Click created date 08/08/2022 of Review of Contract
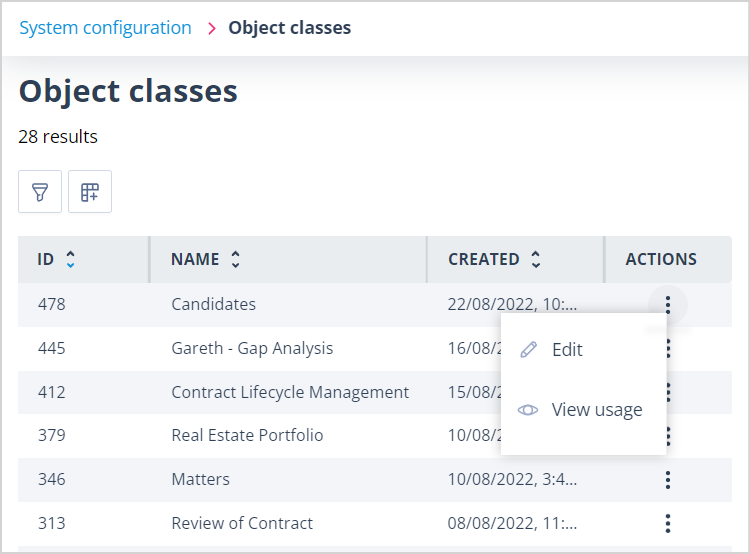This screenshot has height=554, width=750. [x=512, y=523]
